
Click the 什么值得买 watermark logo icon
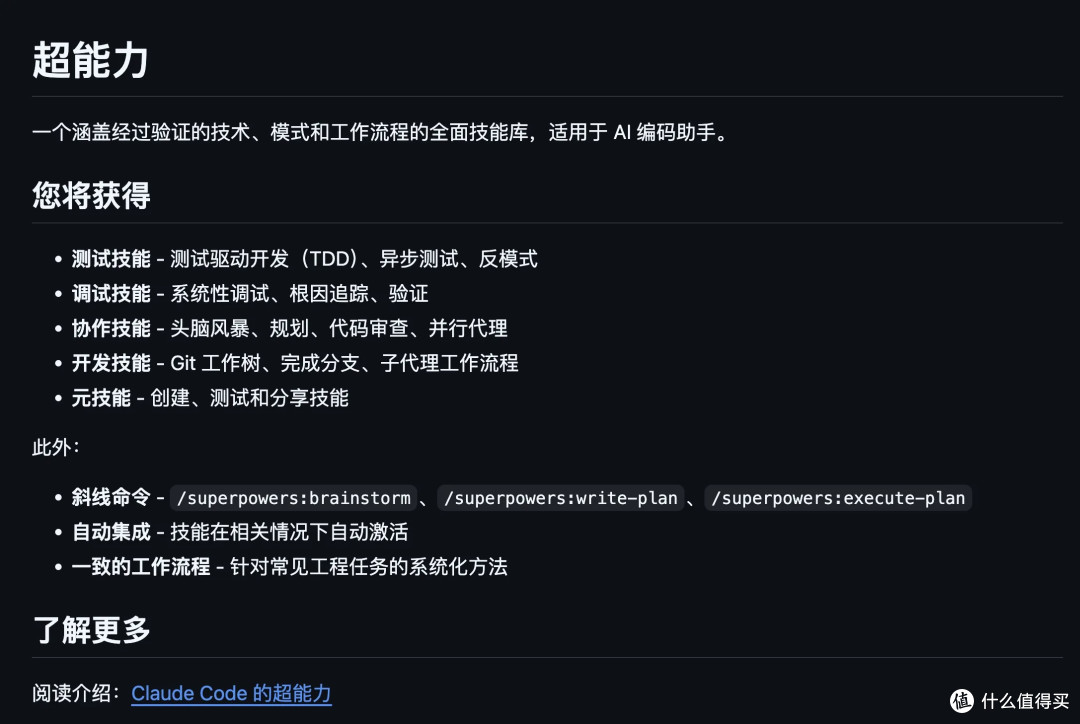[x=962, y=701]
